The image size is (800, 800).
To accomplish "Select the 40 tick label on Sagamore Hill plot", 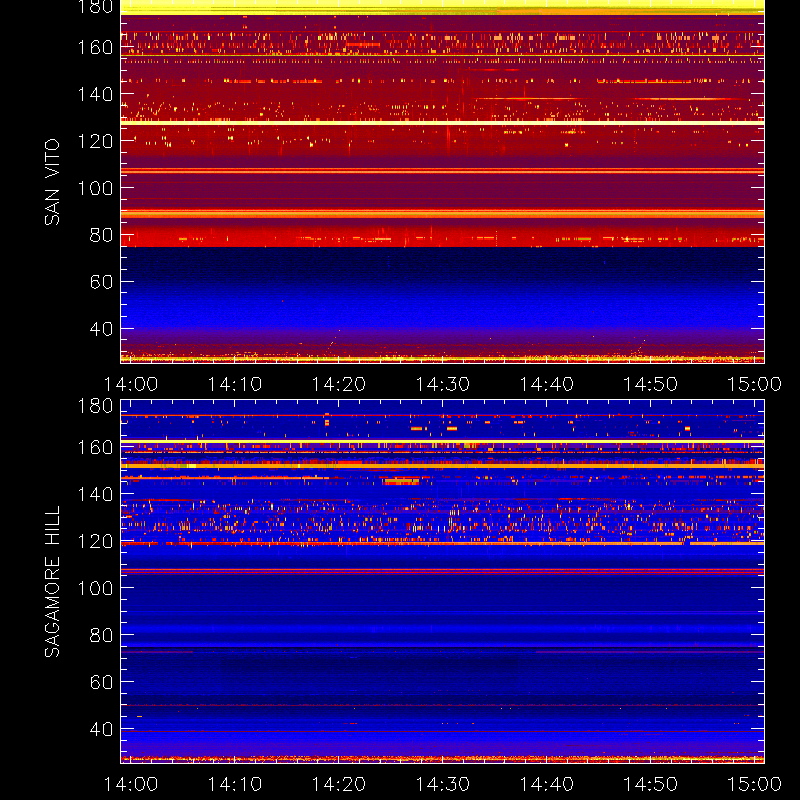I will 101,729.
